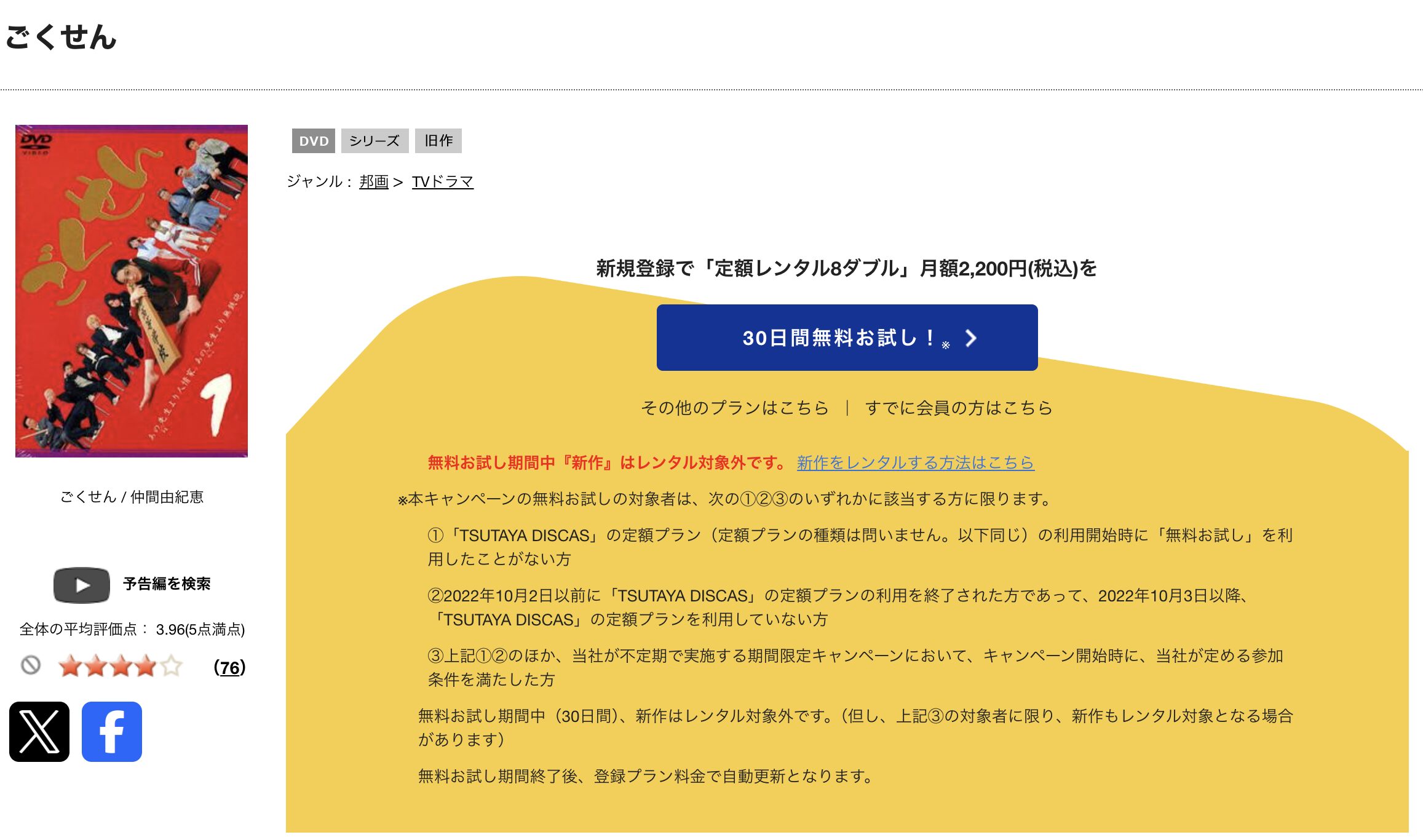Open the 邦画 genre page
This screenshot has height=840, width=1423.
(x=373, y=181)
